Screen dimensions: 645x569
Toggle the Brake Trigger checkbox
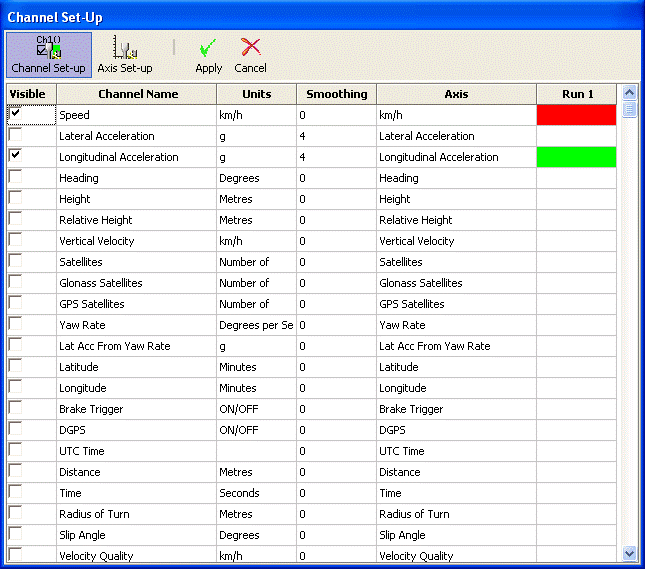click(16, 407)
